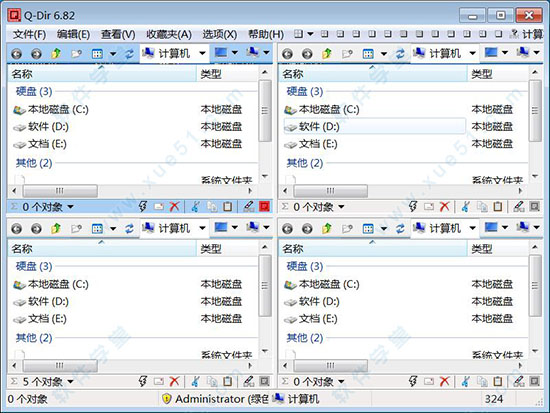Click horizontal scrollbar thumb in bottom-left pane
550x413 pixels.
tap(60, 366)
